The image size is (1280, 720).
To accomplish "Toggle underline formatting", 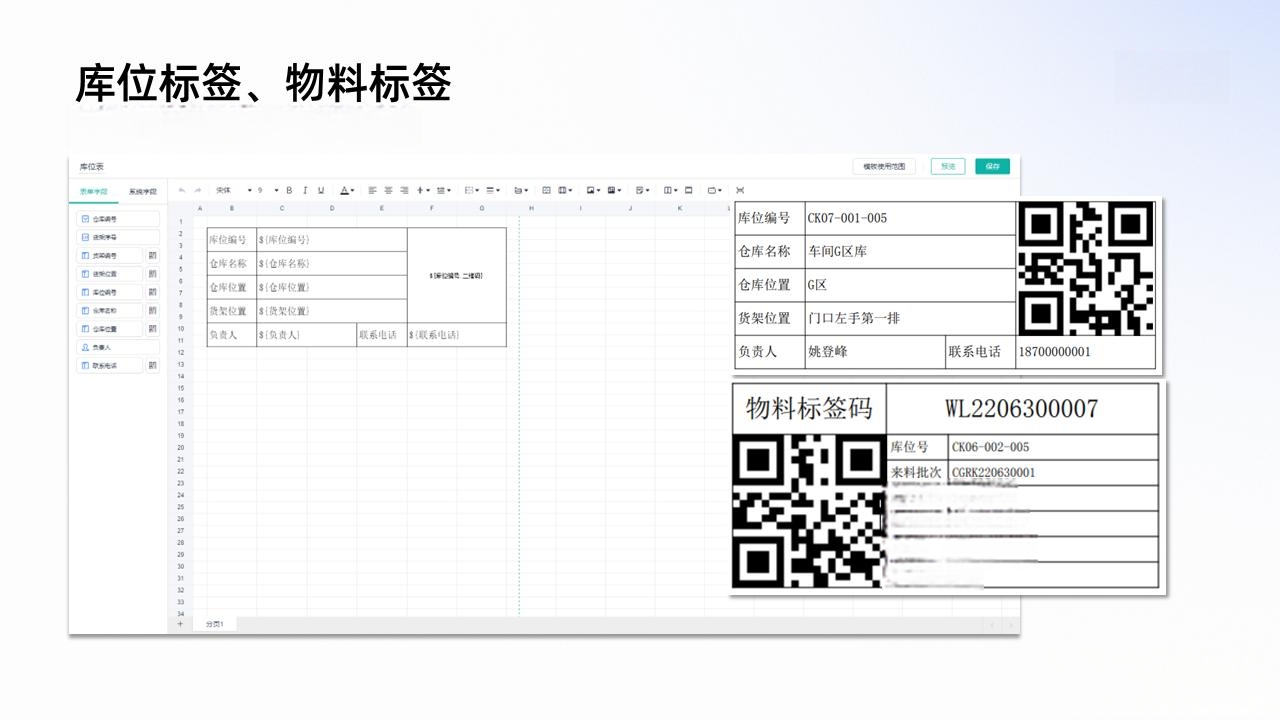I will point(321,190).
